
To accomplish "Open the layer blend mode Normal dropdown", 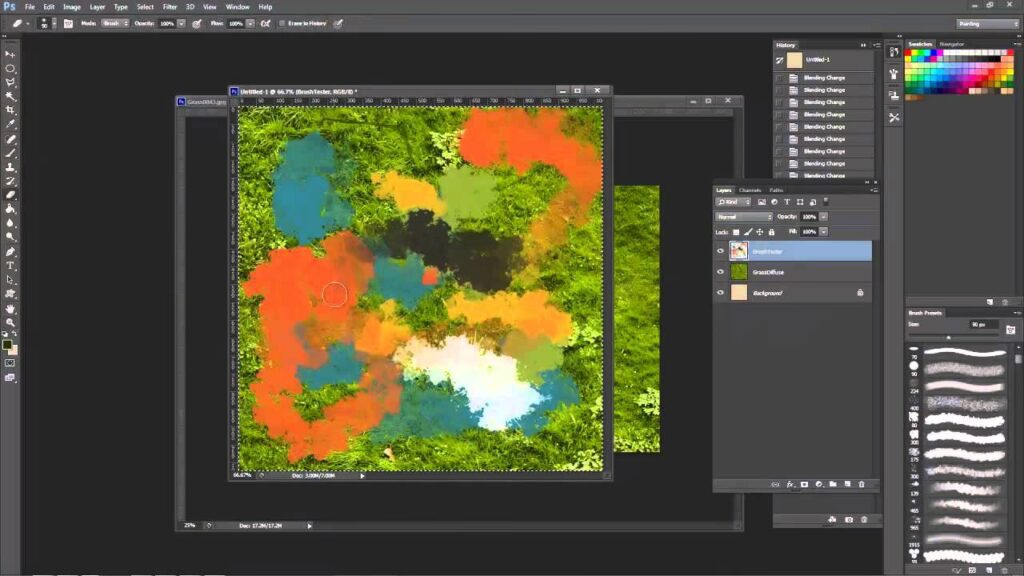I will (744, 216).
